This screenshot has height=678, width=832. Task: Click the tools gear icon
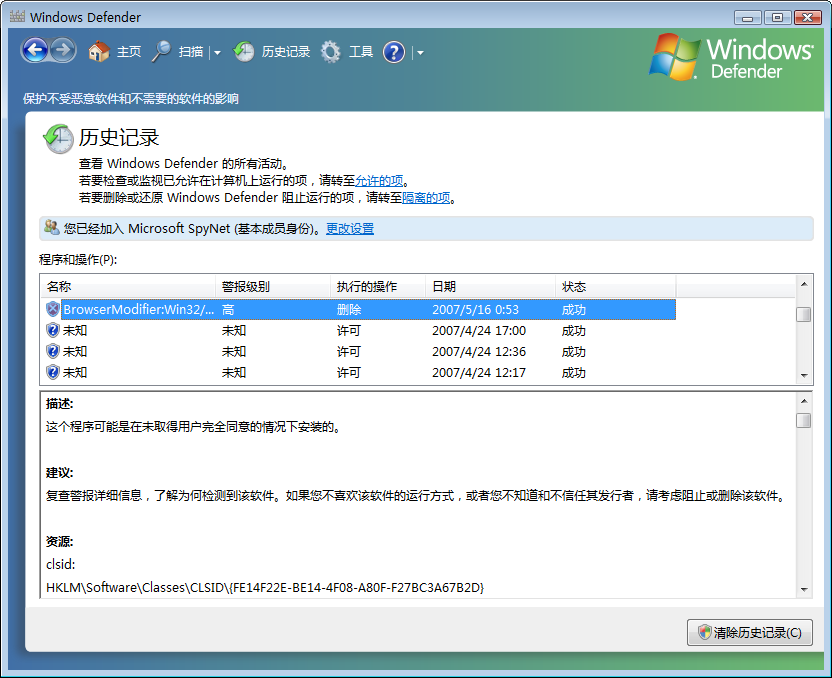331,52
